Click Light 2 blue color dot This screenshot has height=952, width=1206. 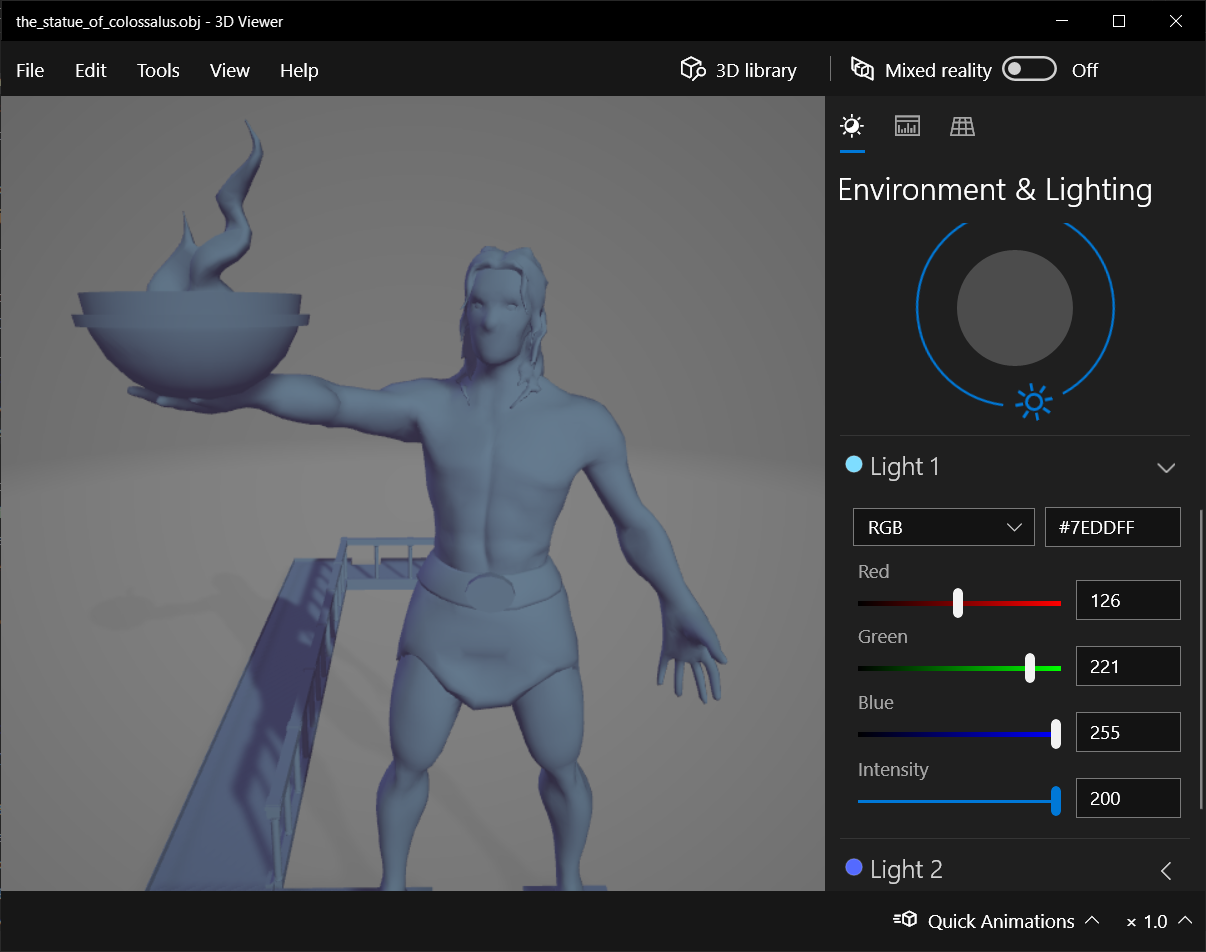click(x=854, y=868)
